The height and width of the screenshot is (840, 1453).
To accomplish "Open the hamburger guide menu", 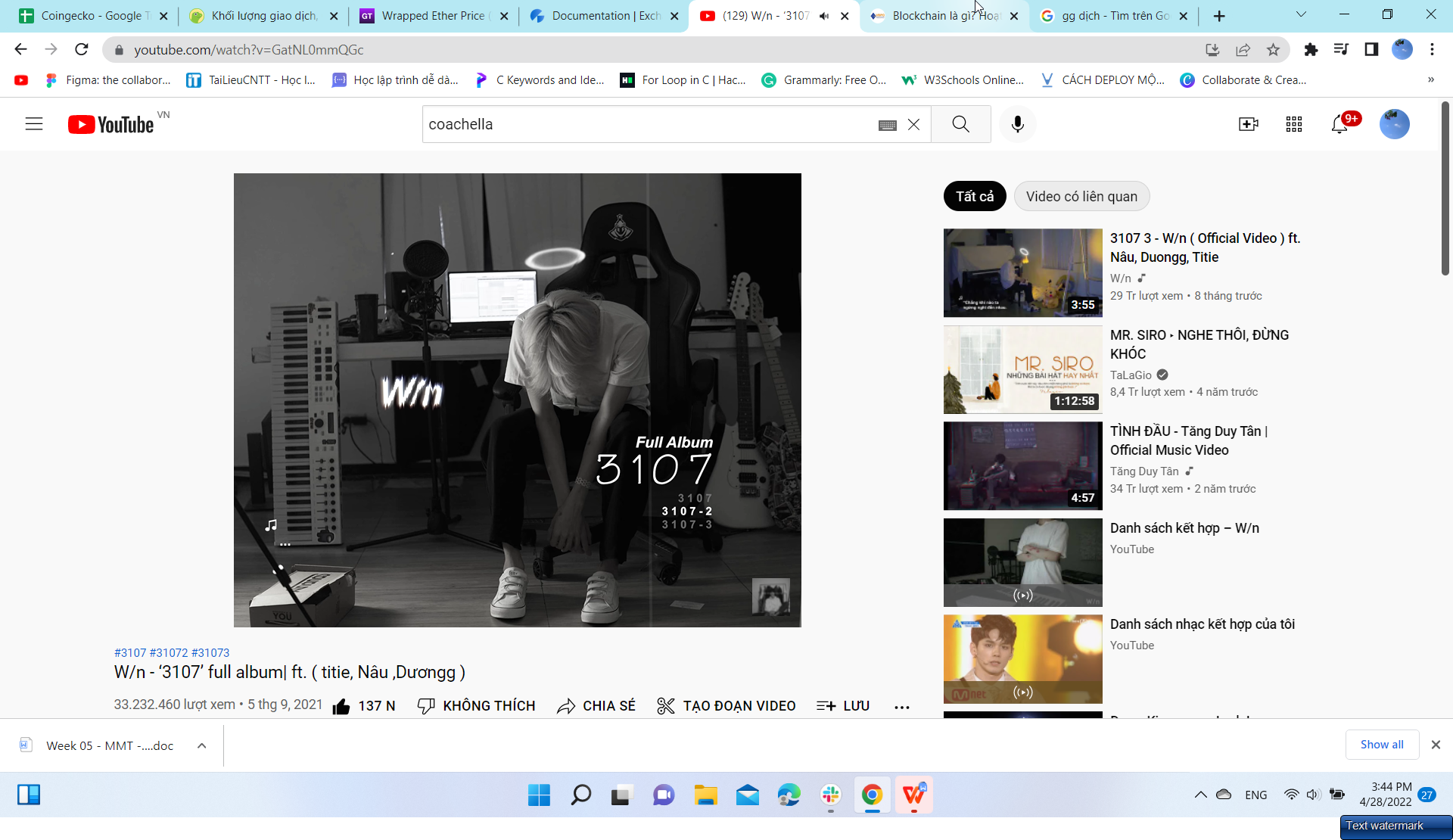I will click(34, 124).
